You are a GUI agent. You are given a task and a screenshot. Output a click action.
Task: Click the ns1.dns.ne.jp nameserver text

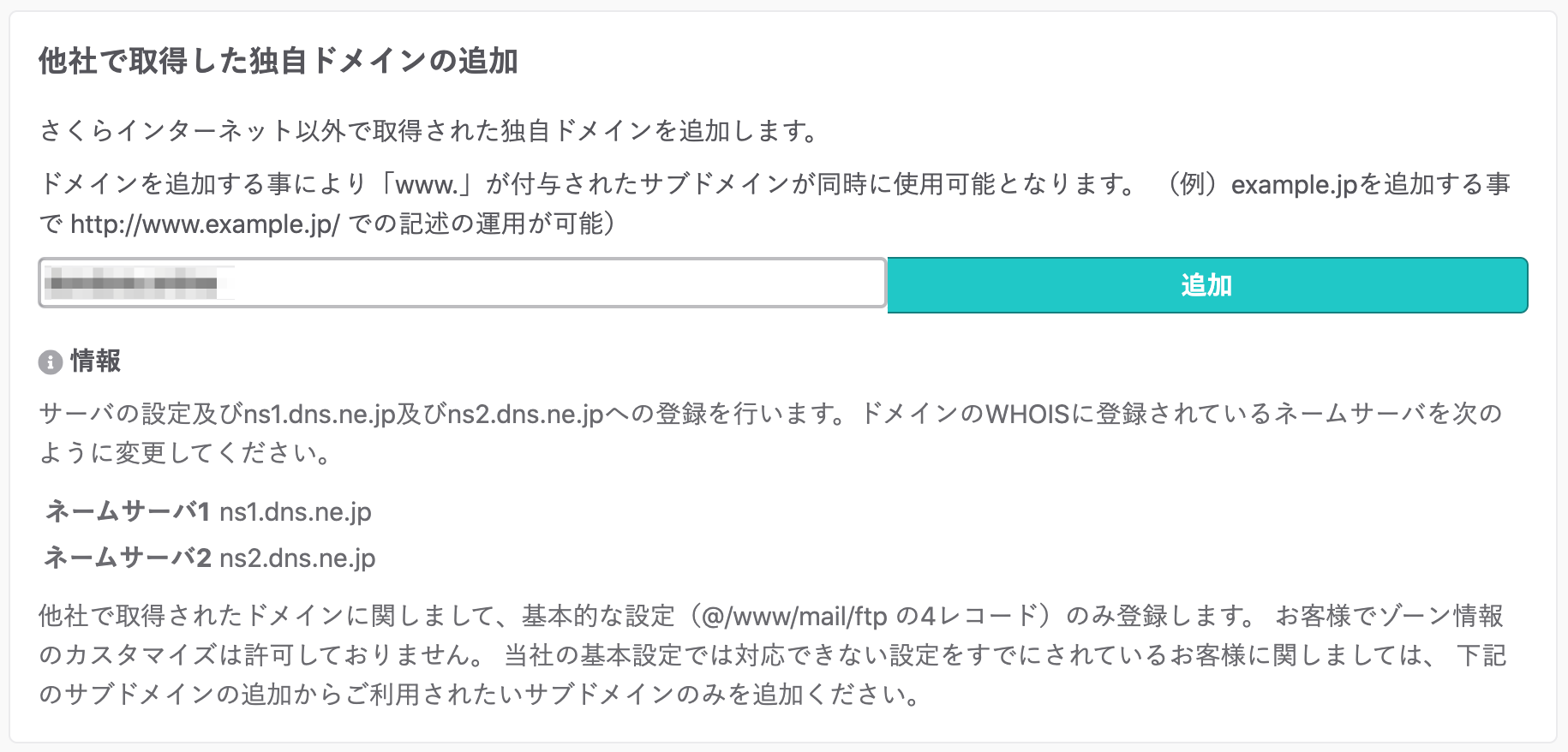(x=296, y=512)
